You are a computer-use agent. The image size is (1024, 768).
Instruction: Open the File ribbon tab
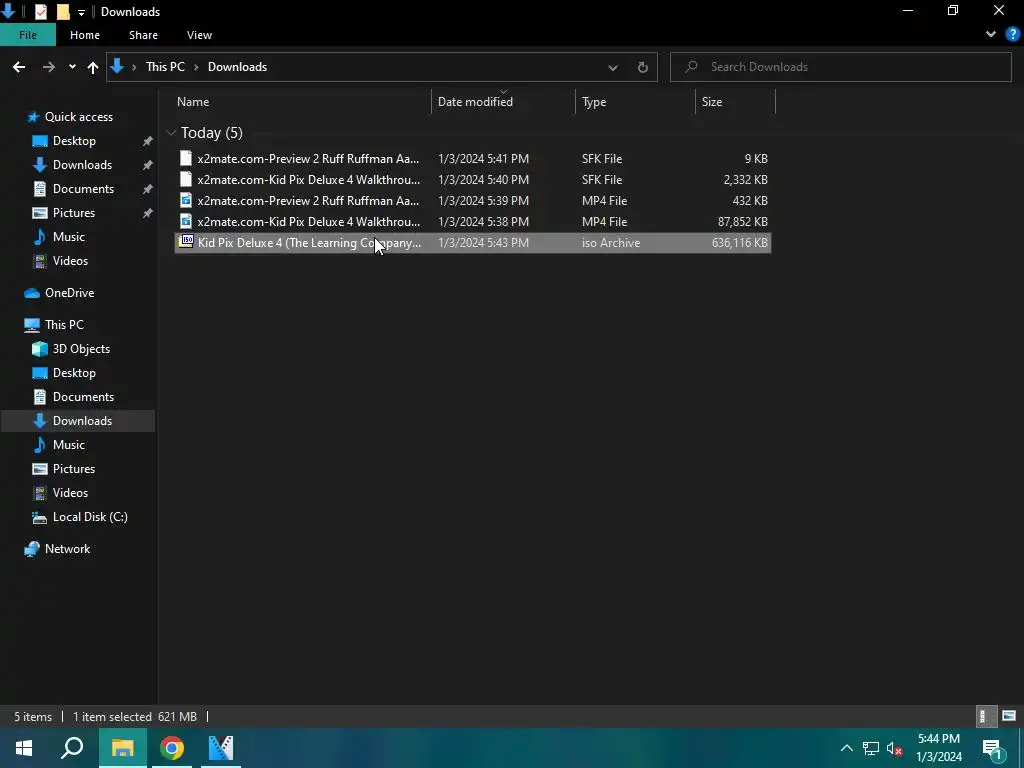27,35
